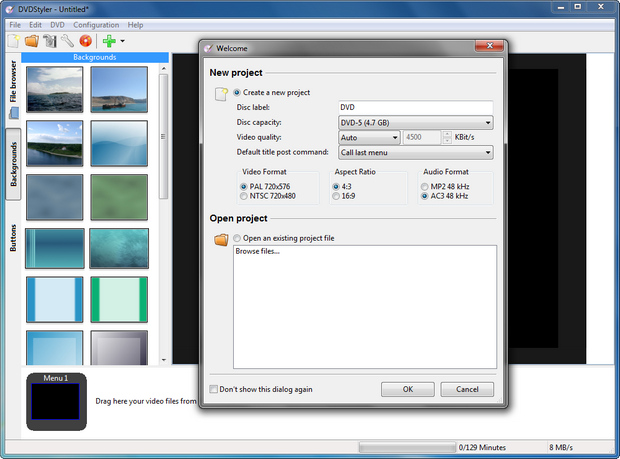Screen dimensions: 620x459
Task: Click 8 MB/s in status bar
Action: [561, 448]
